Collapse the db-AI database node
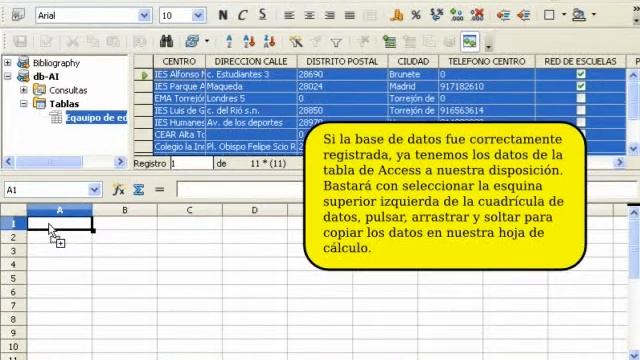640x360 pixels. tap(8, 76)
